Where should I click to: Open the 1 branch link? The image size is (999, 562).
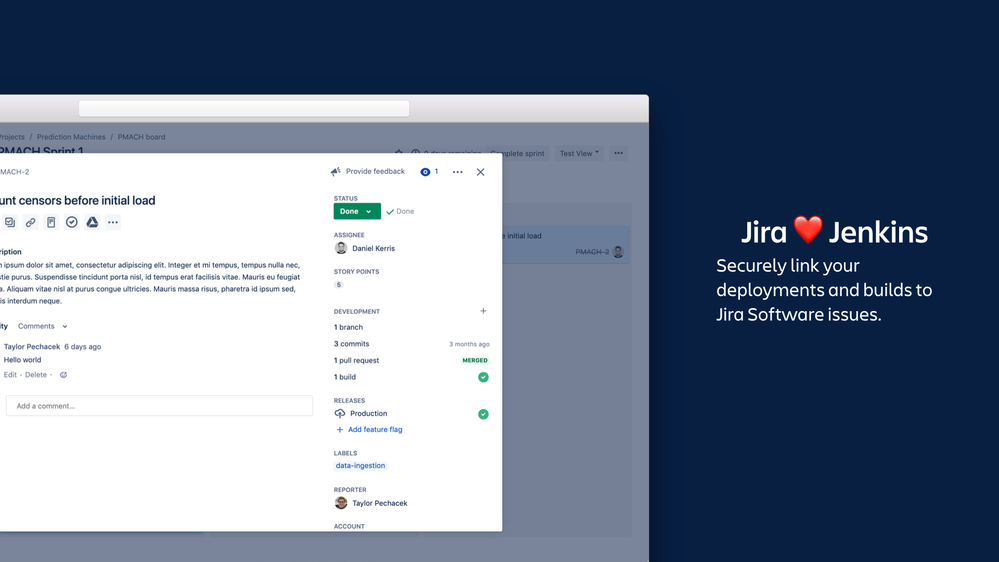[349, 328]
